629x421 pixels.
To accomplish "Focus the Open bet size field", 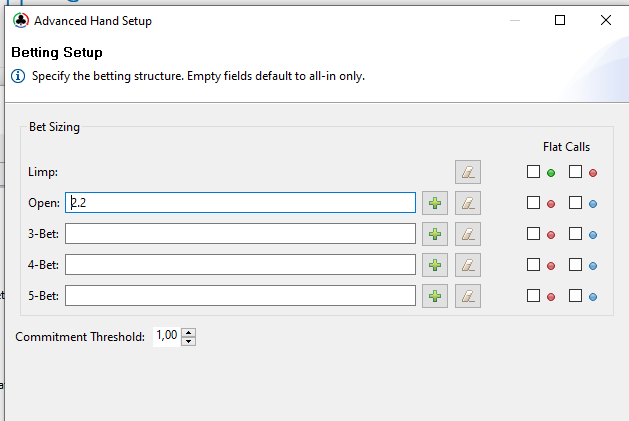I will point(240,203).
